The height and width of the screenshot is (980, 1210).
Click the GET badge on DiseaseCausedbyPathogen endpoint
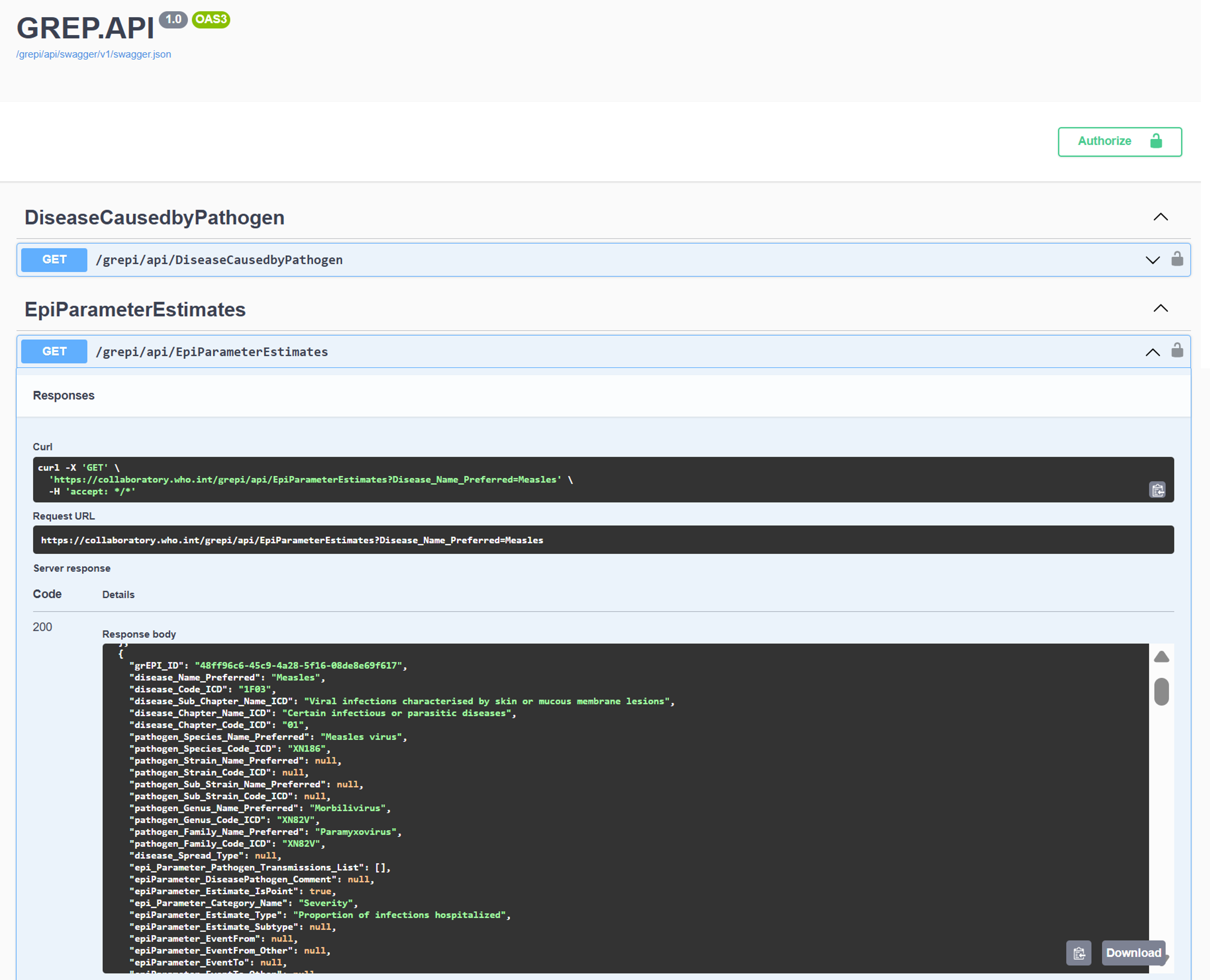pyautogui.click(x=53, y=260)
